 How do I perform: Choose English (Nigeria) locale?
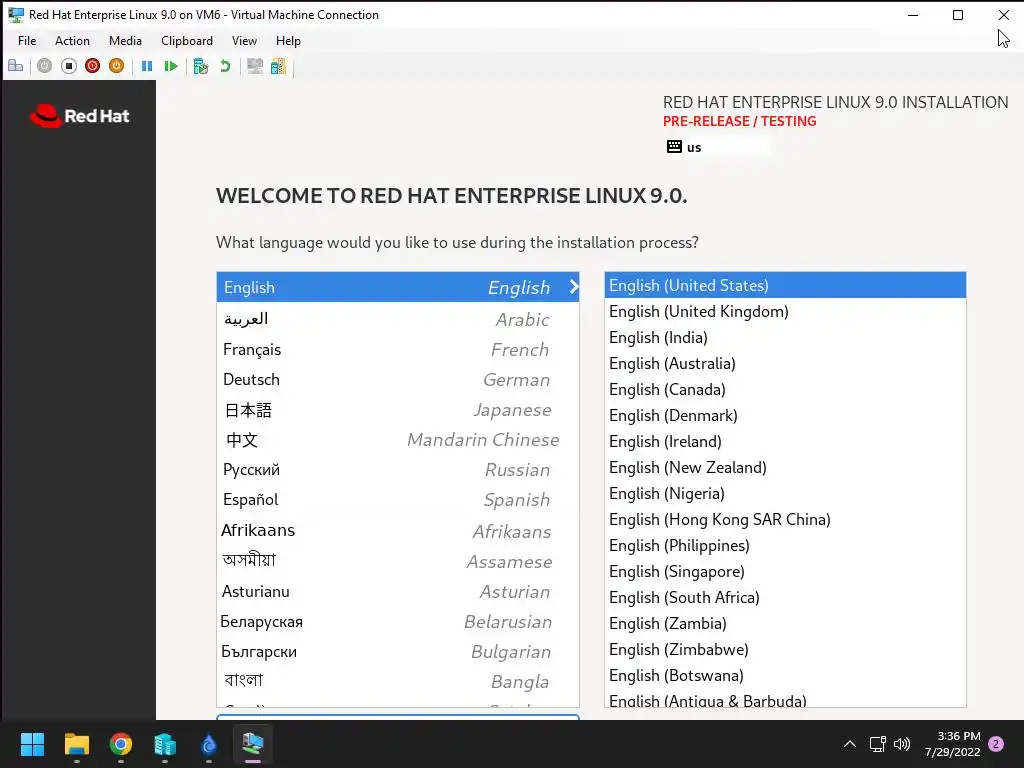(785, 494)
